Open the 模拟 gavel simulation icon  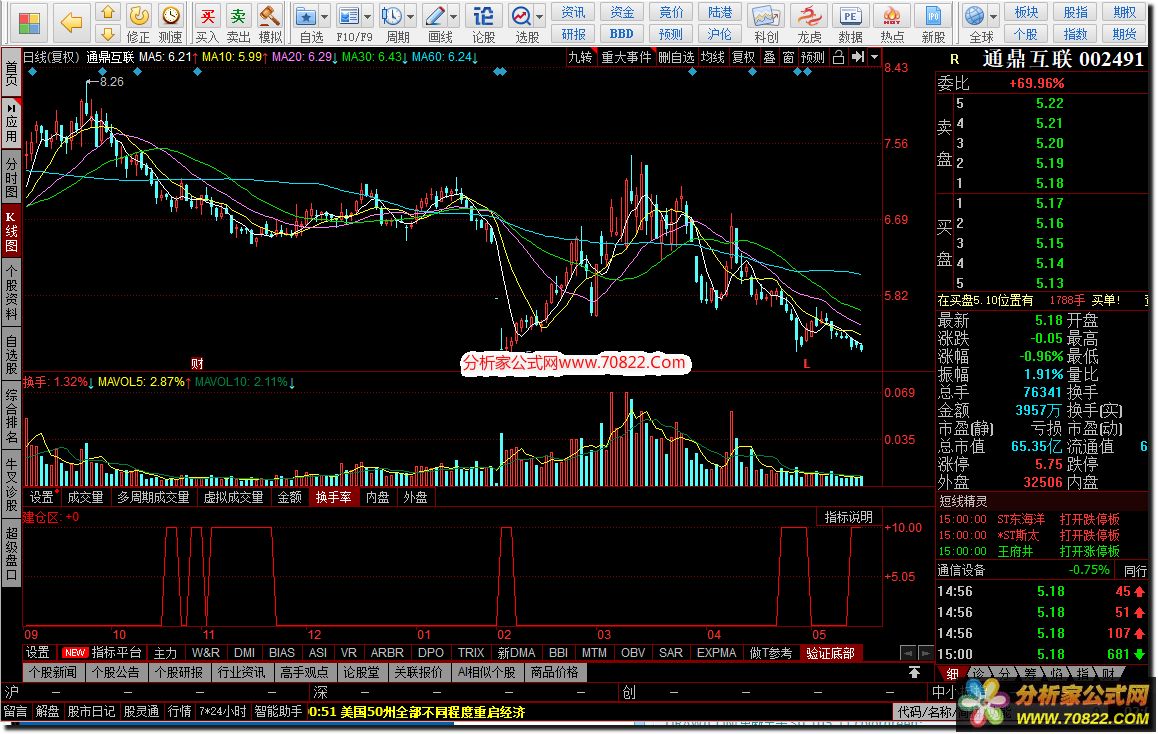click(x=270, y=16)
